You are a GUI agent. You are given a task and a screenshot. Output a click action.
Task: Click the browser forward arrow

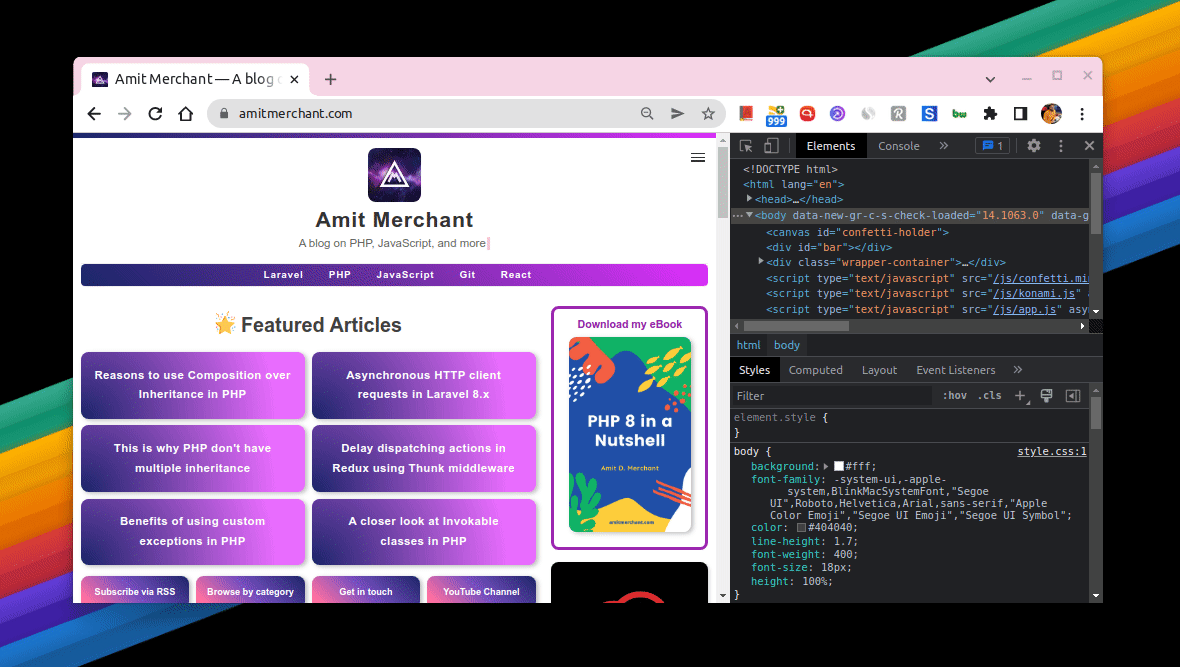125,114
